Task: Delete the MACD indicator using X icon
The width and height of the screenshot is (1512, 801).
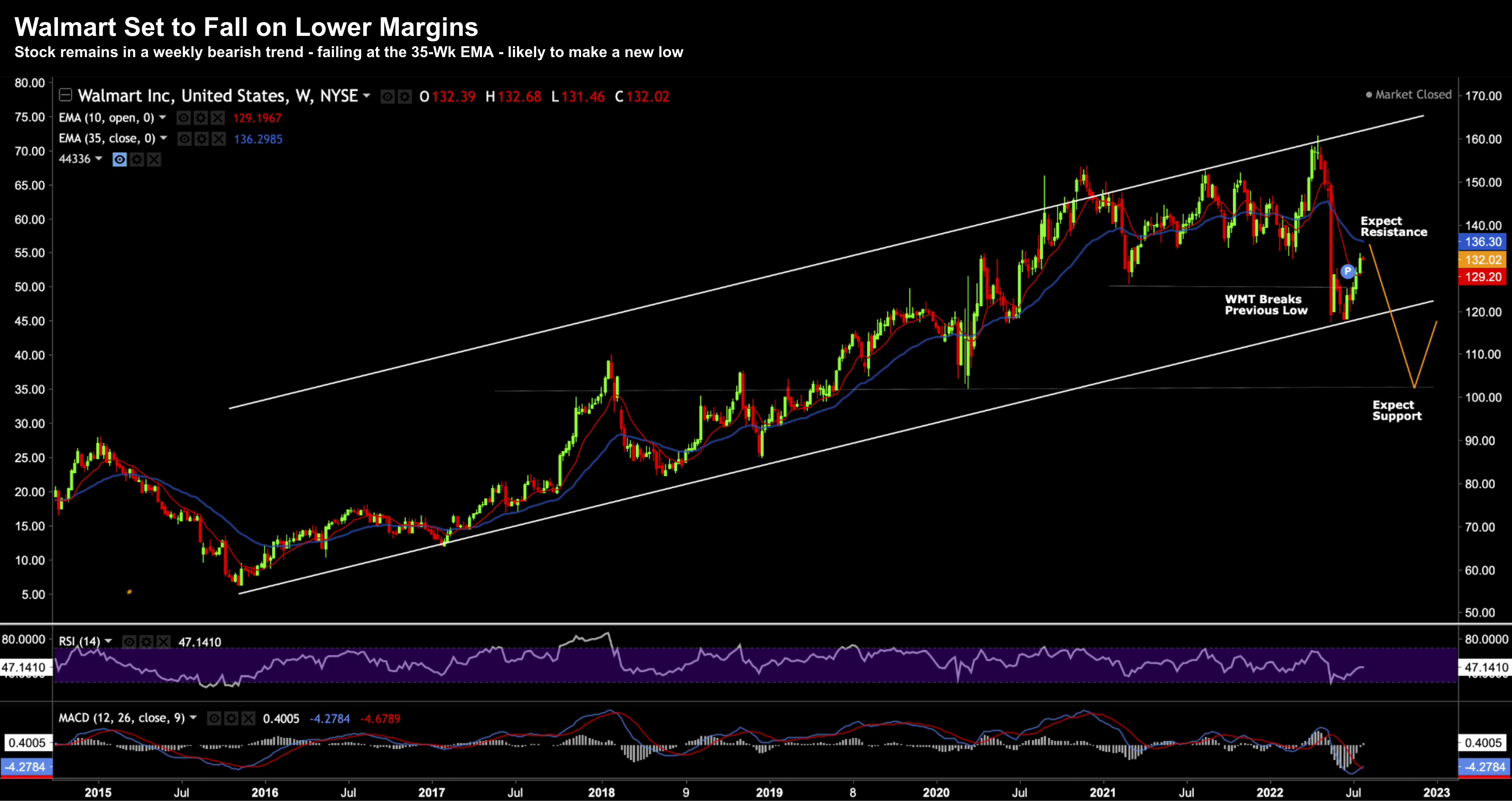Action: coord(249,718)
